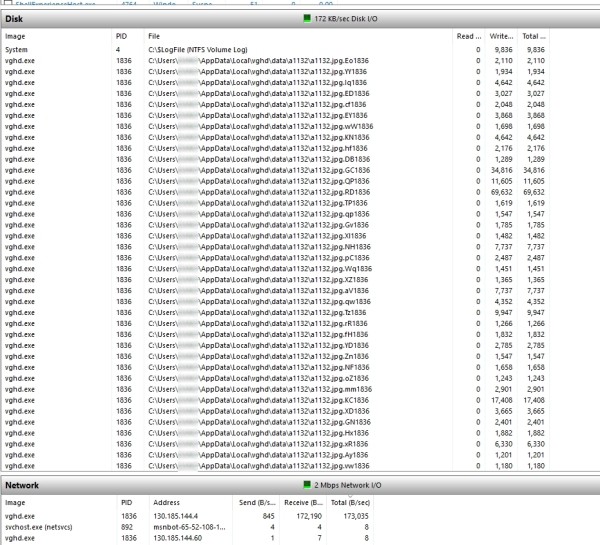Select file path ending in a1132.jpg.XZ1836

click(x=258, y=280)
